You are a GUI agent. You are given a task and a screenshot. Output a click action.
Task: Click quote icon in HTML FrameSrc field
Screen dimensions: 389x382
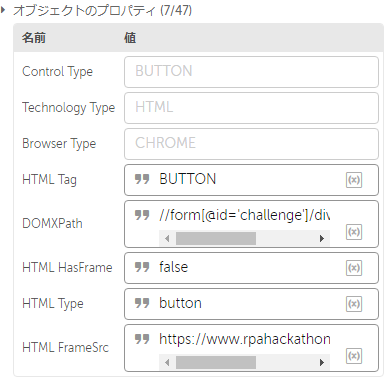point(142,339)
